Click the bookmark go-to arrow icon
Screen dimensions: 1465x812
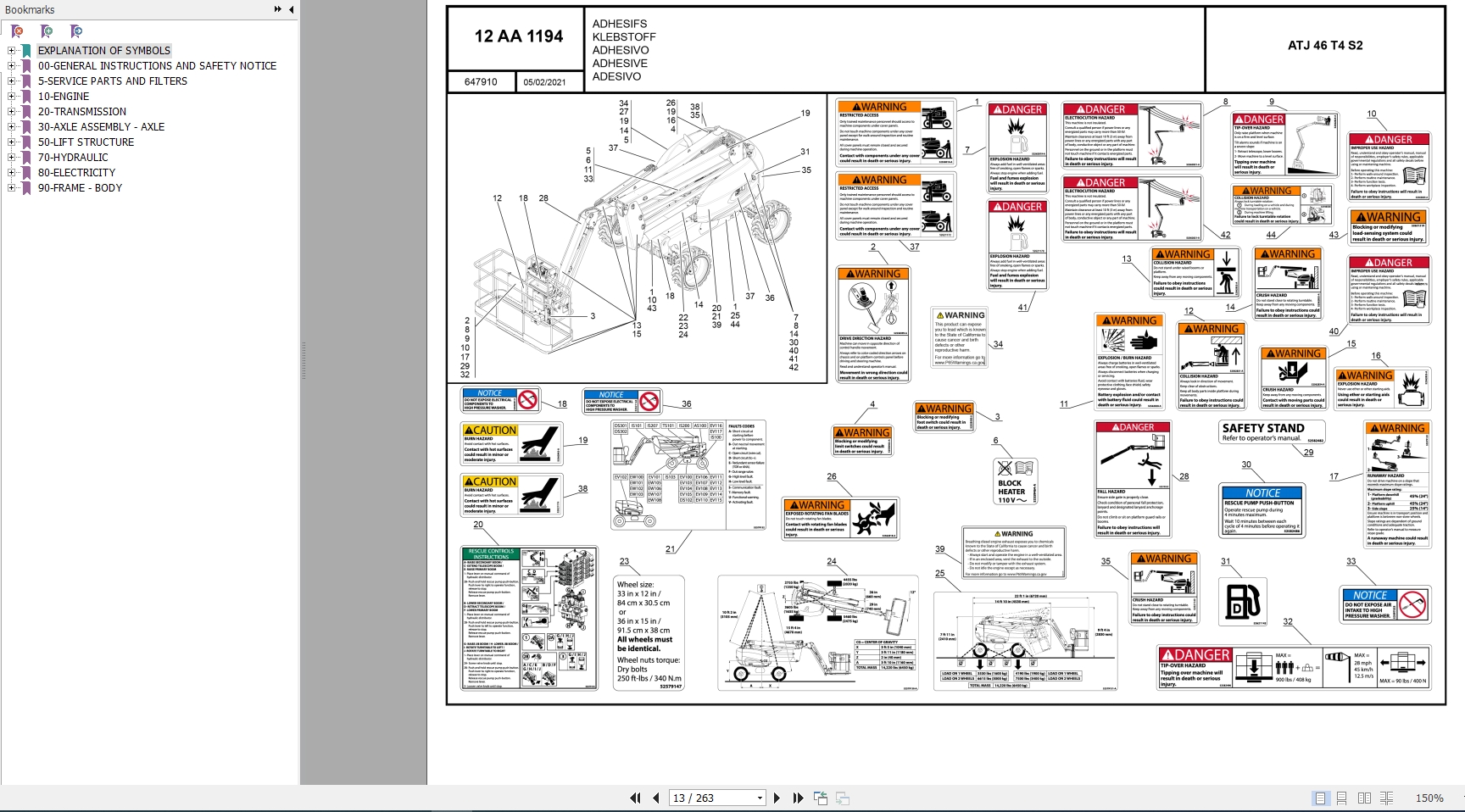76,31
